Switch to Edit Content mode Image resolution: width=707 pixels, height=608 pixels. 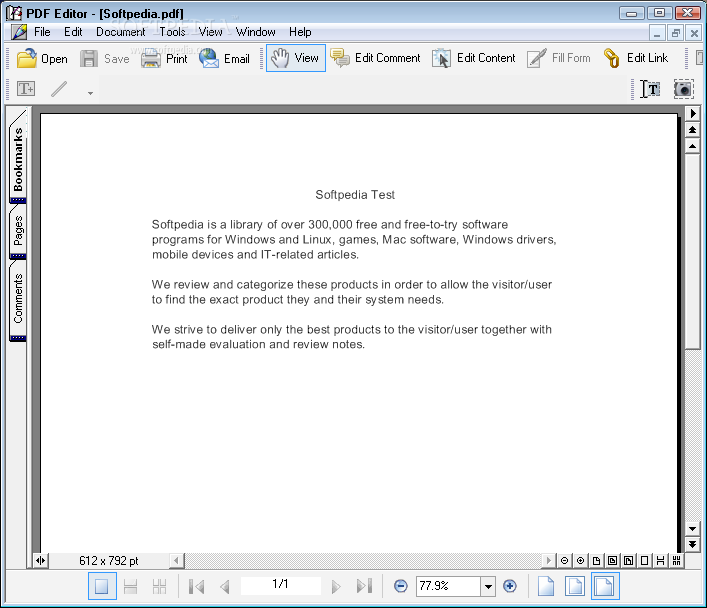473,58
